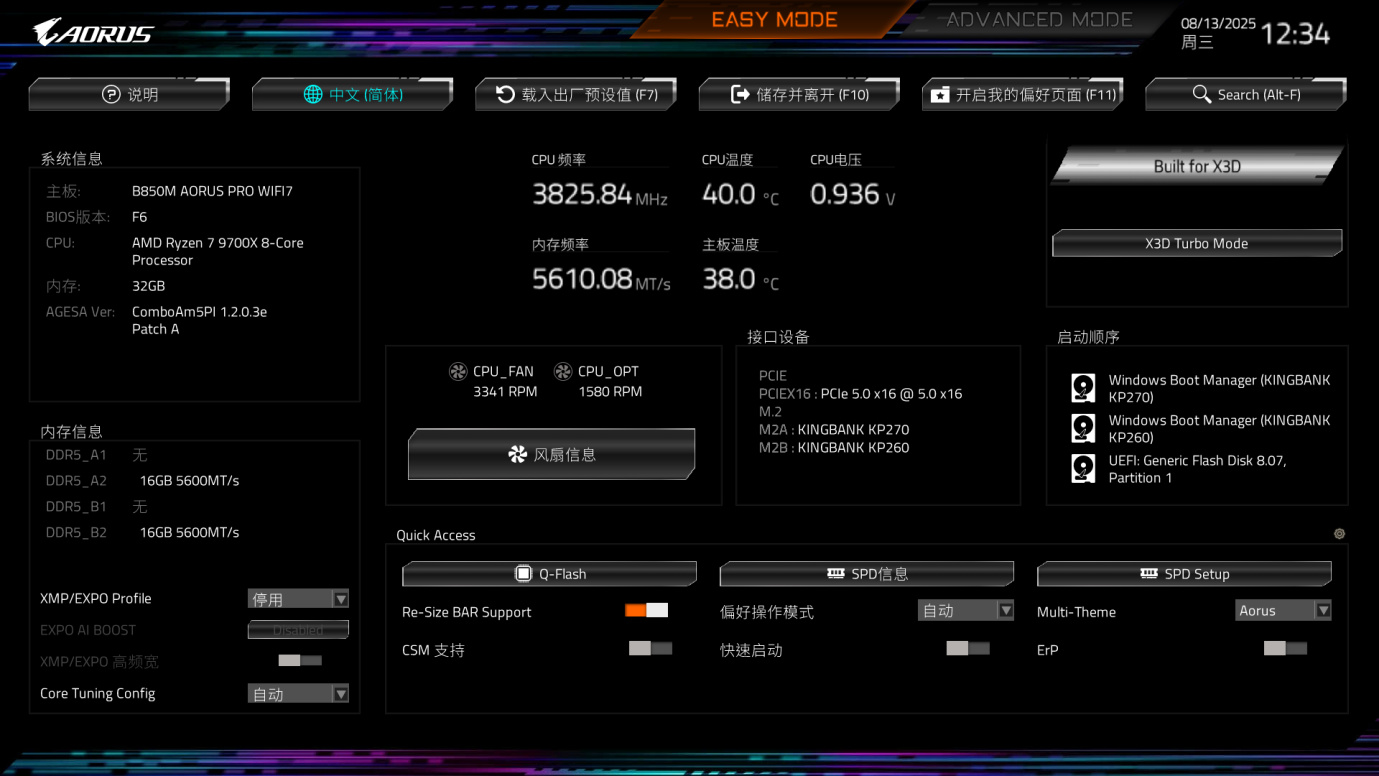The width and height of the screenshot is (1379, 776).
Task: Switch to the ADVANCED MODE tab
Action: coord(1039,20)
